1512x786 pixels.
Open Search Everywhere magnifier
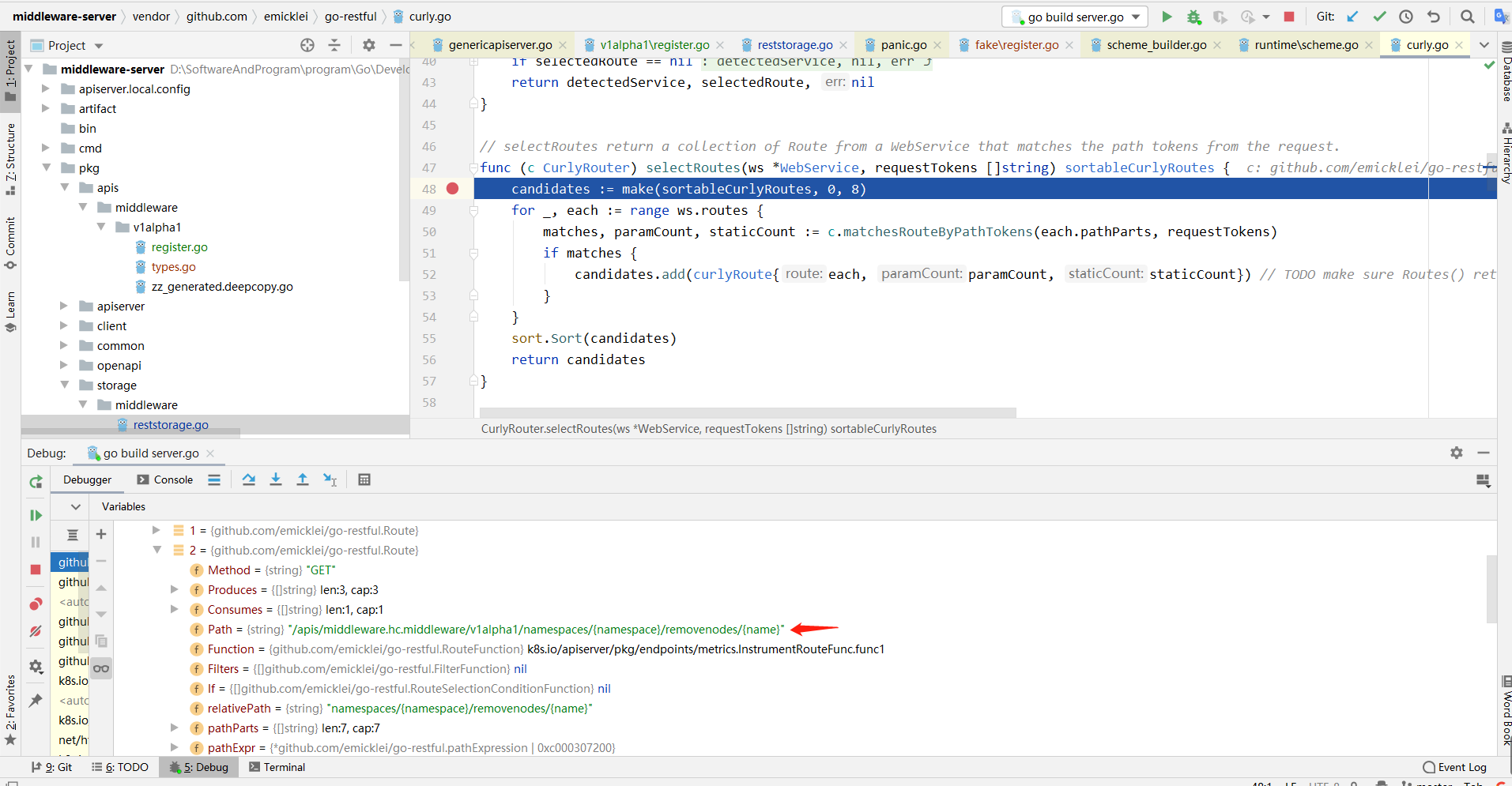[x=1467, y=17]
